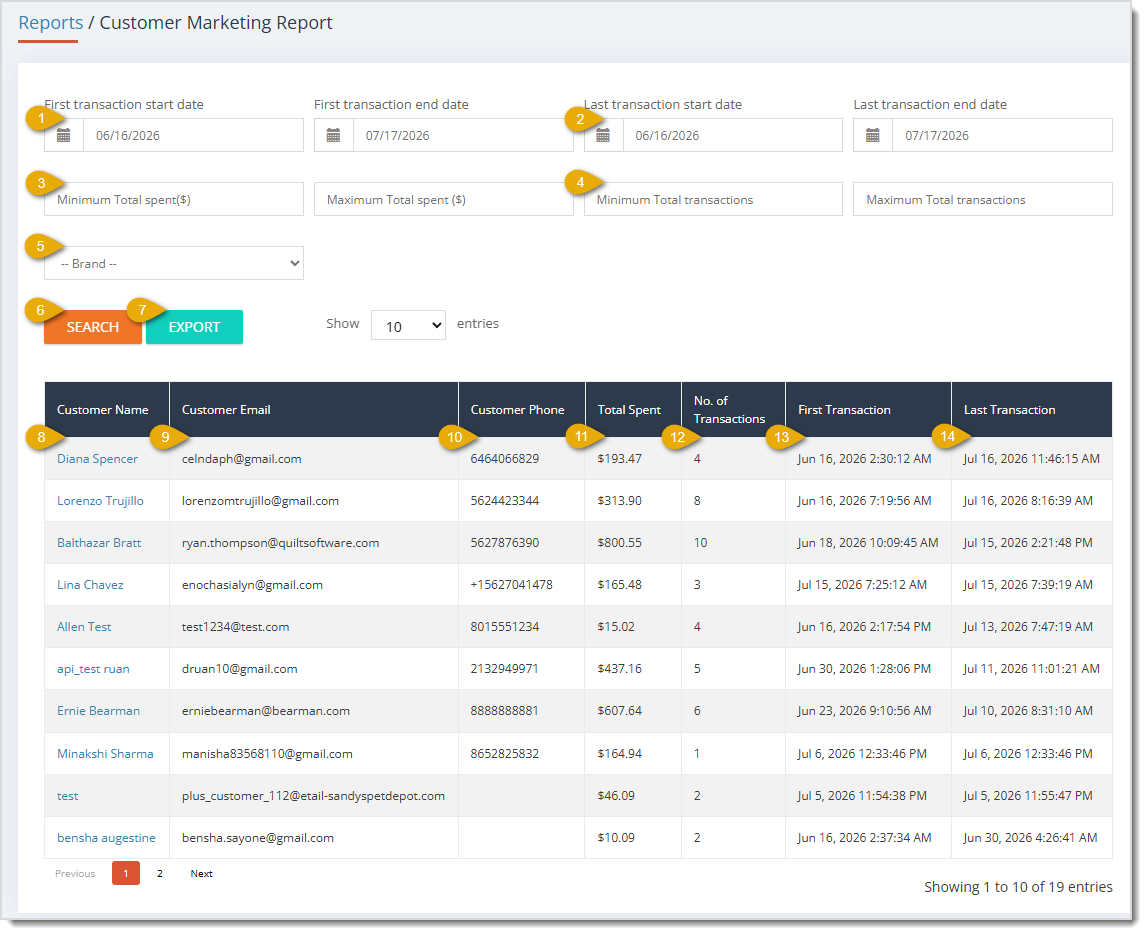
Task: Open customer Lina Chavez
Action: [x=90, y=585]
